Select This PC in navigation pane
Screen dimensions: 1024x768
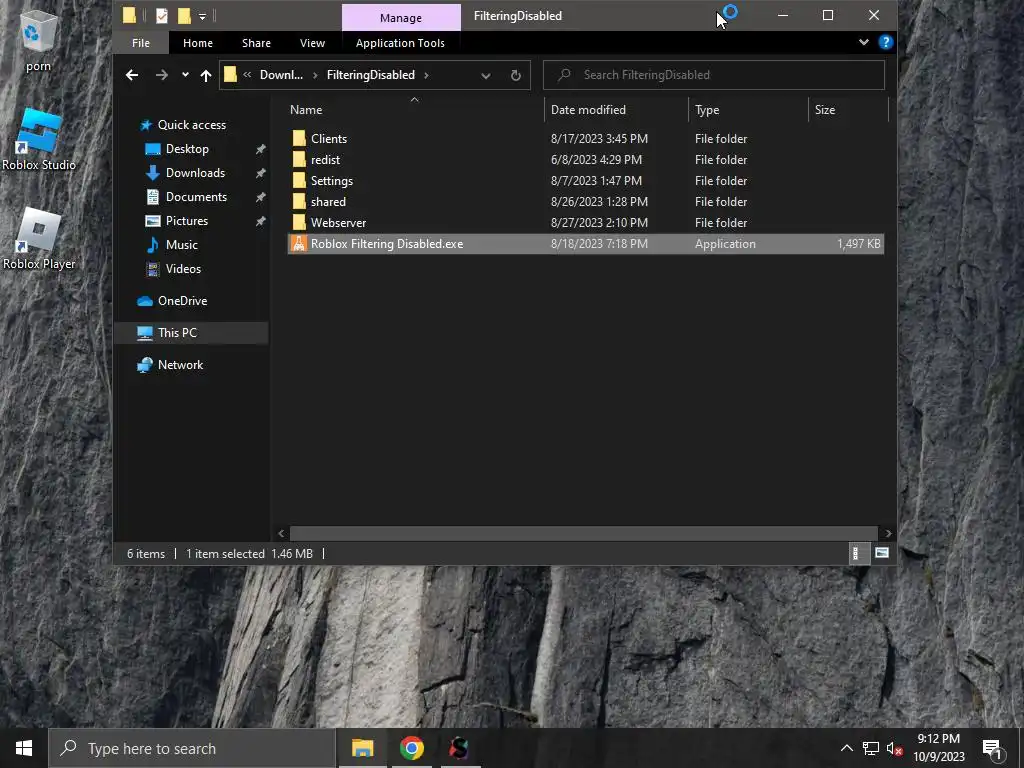[x=177, y=333]
